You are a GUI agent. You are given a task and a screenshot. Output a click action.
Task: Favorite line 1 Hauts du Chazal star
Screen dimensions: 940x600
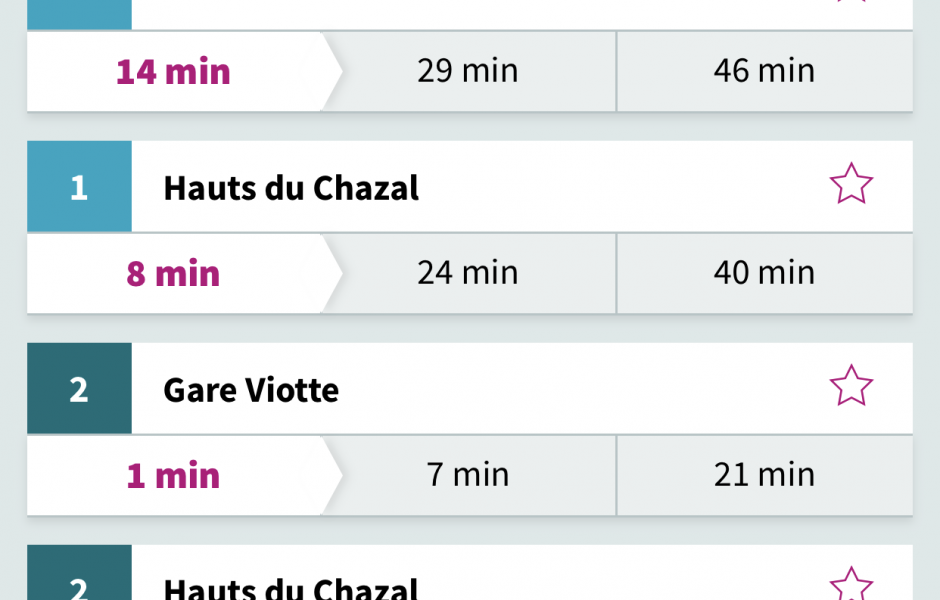click(x=851, y=184)
